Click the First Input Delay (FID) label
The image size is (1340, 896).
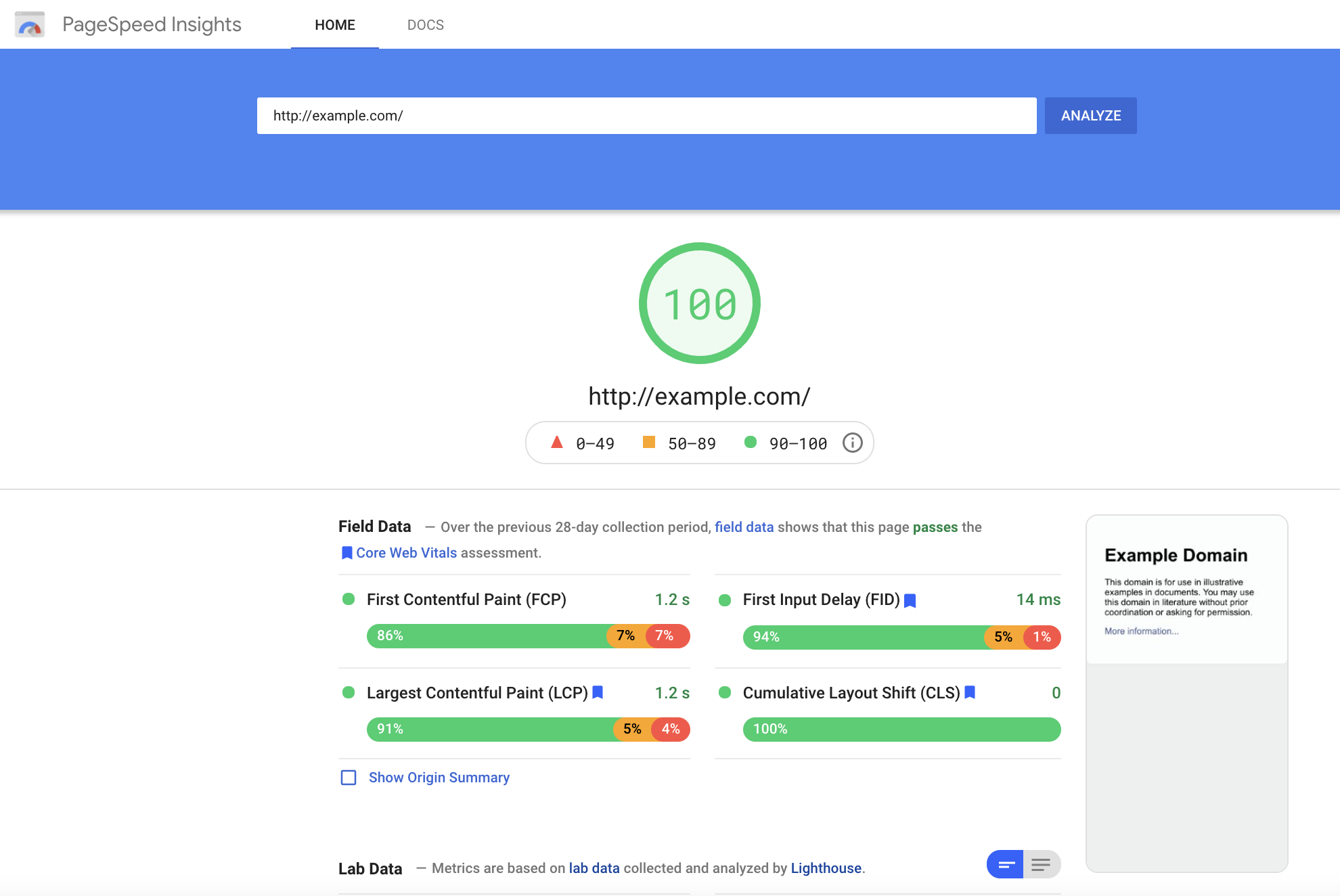pyautogui.click(x=822, y=600)
